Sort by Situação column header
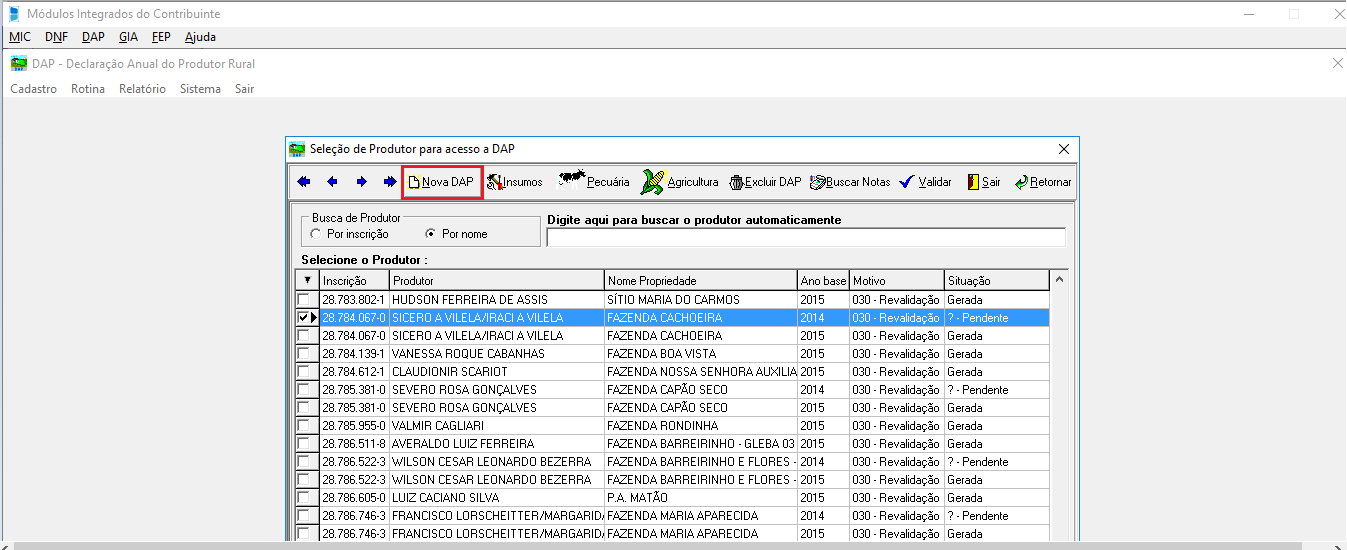Screen dimensions: 1347x550 coord(997,280)
